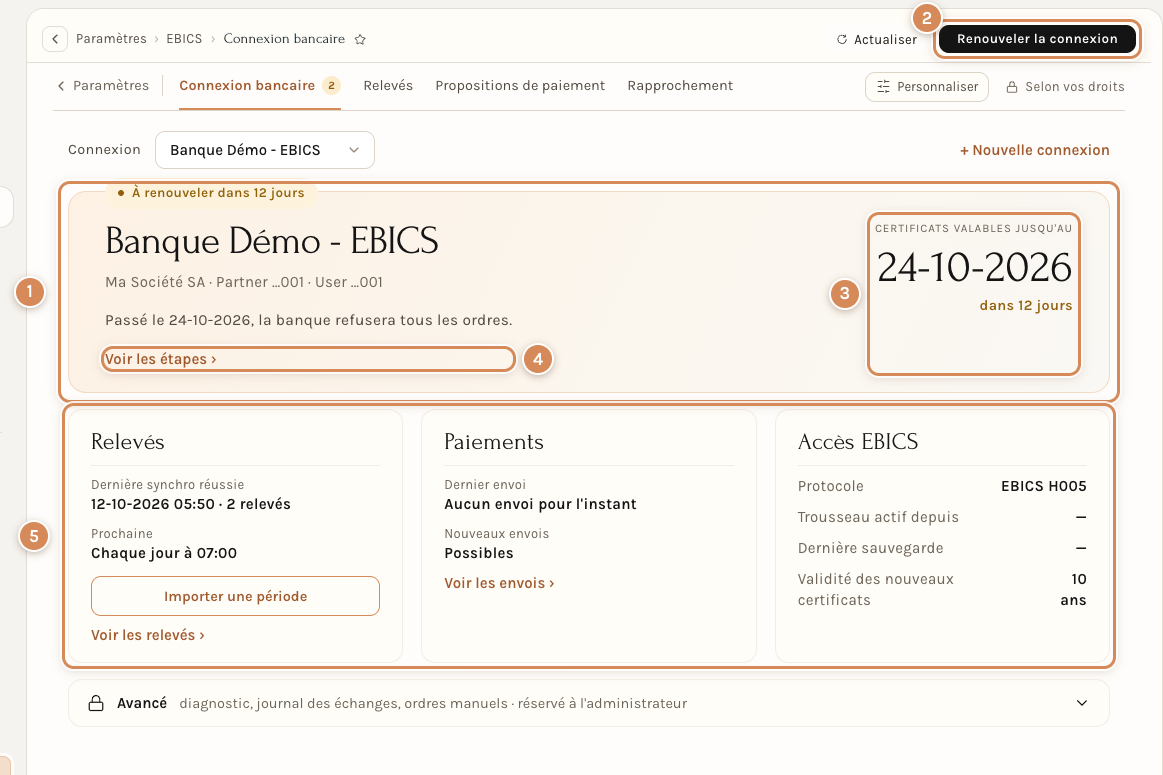Expand the Avancé section chevron
This screenshot has width=1163, height=775.
pos(1082,703)
